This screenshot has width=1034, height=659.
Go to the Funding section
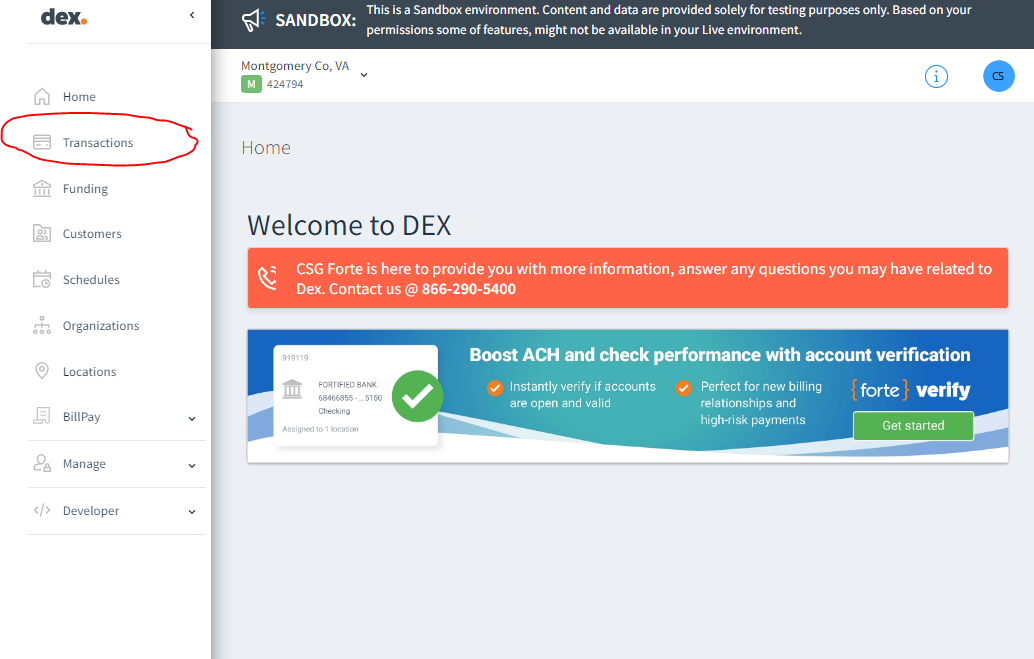pyautogui.click(x=85, y=189)
